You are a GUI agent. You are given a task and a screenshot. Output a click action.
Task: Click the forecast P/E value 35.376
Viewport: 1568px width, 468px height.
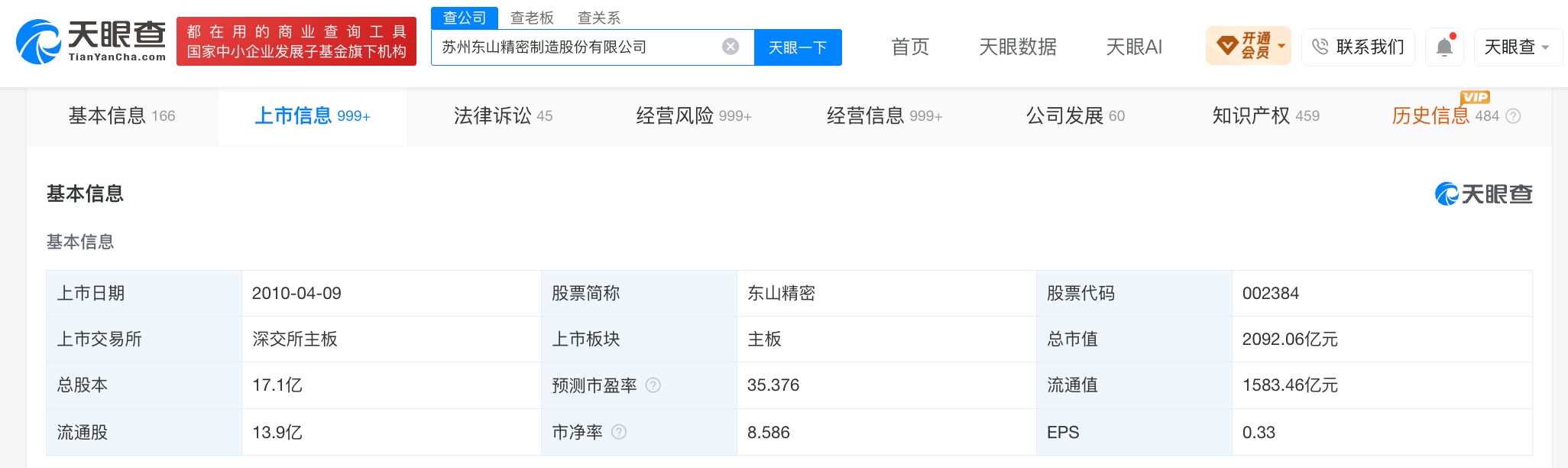tap(773, 385)
